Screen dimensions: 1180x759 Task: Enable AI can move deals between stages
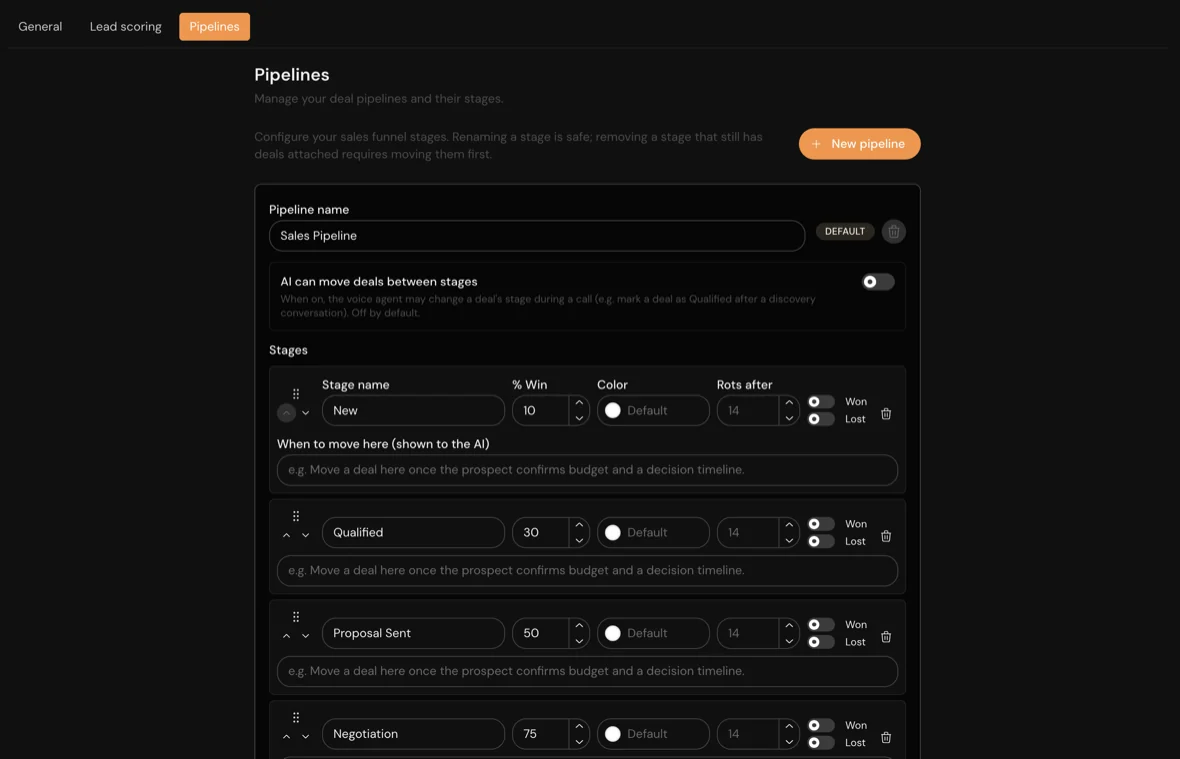(877, 282)
